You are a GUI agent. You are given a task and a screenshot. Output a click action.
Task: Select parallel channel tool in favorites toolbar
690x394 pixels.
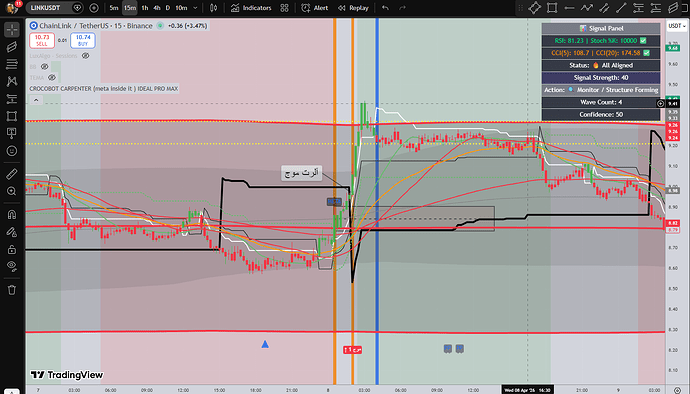click(x=604, y=8)
